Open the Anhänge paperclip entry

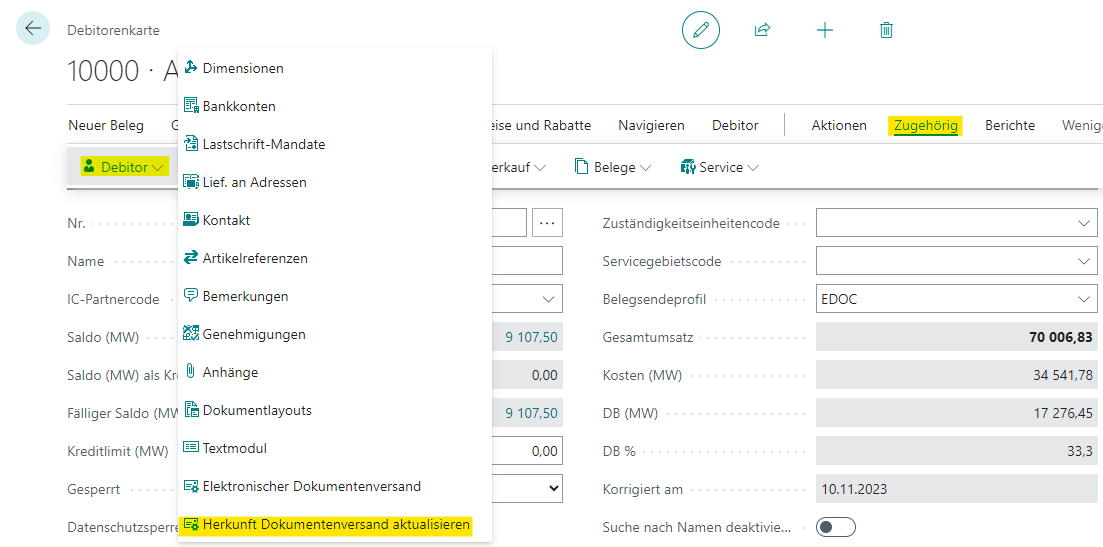click(x=230, y=372)
